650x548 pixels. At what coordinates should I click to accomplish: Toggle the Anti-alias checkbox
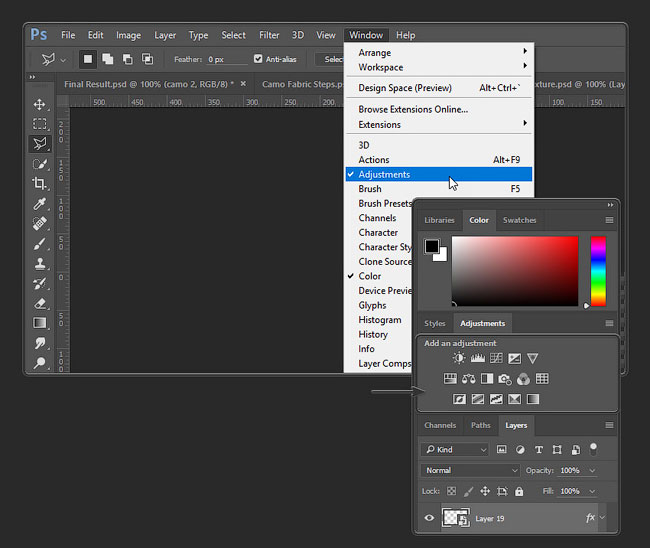258,59
